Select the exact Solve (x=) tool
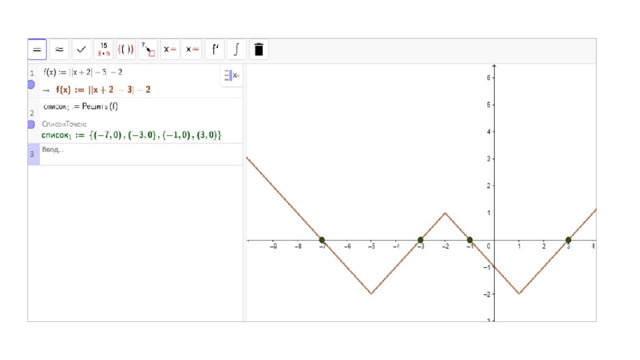The width and height of the screenshot is (640, 360). (x=170, y=50)
